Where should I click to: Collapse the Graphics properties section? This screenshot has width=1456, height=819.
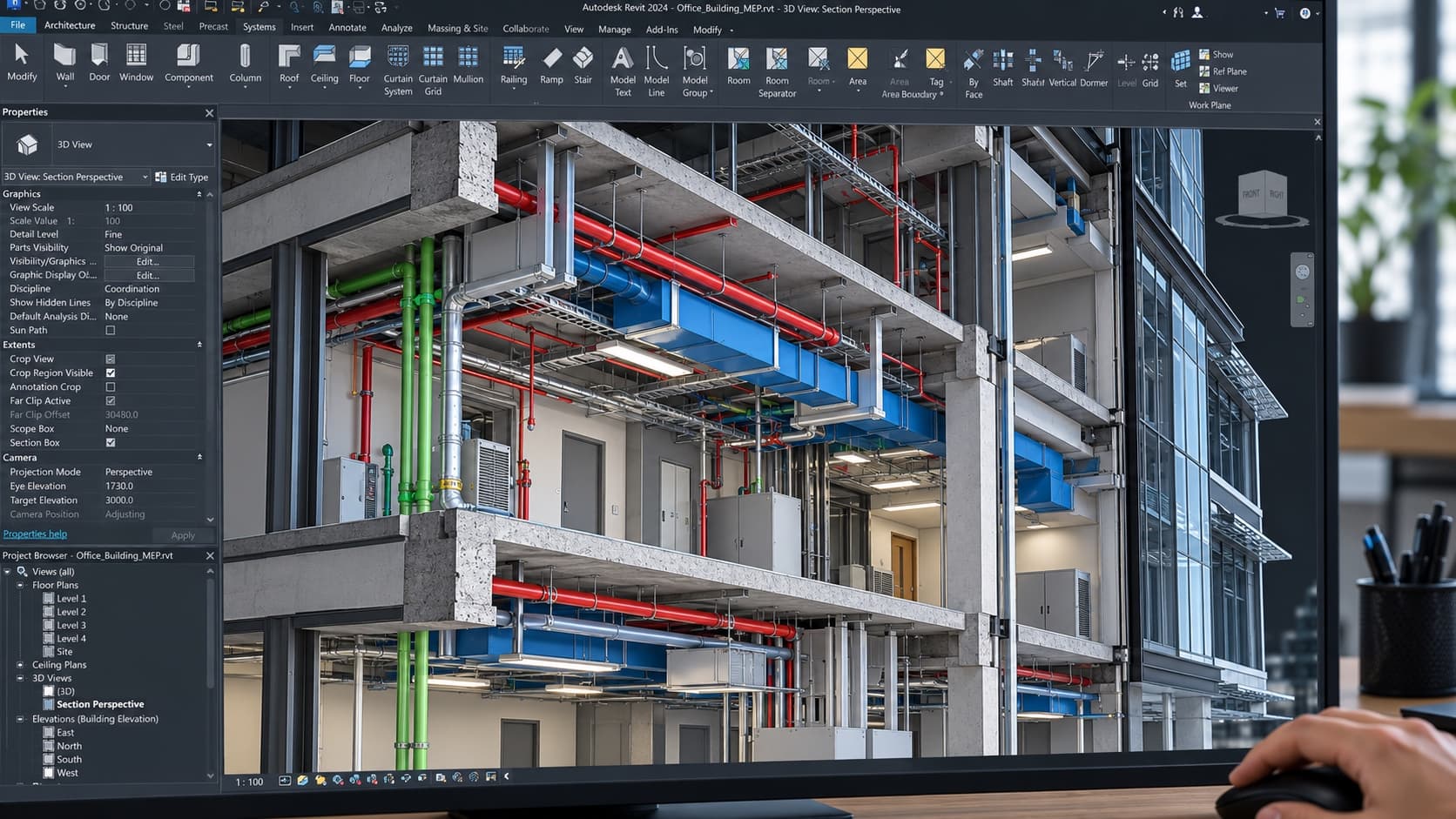199,194
